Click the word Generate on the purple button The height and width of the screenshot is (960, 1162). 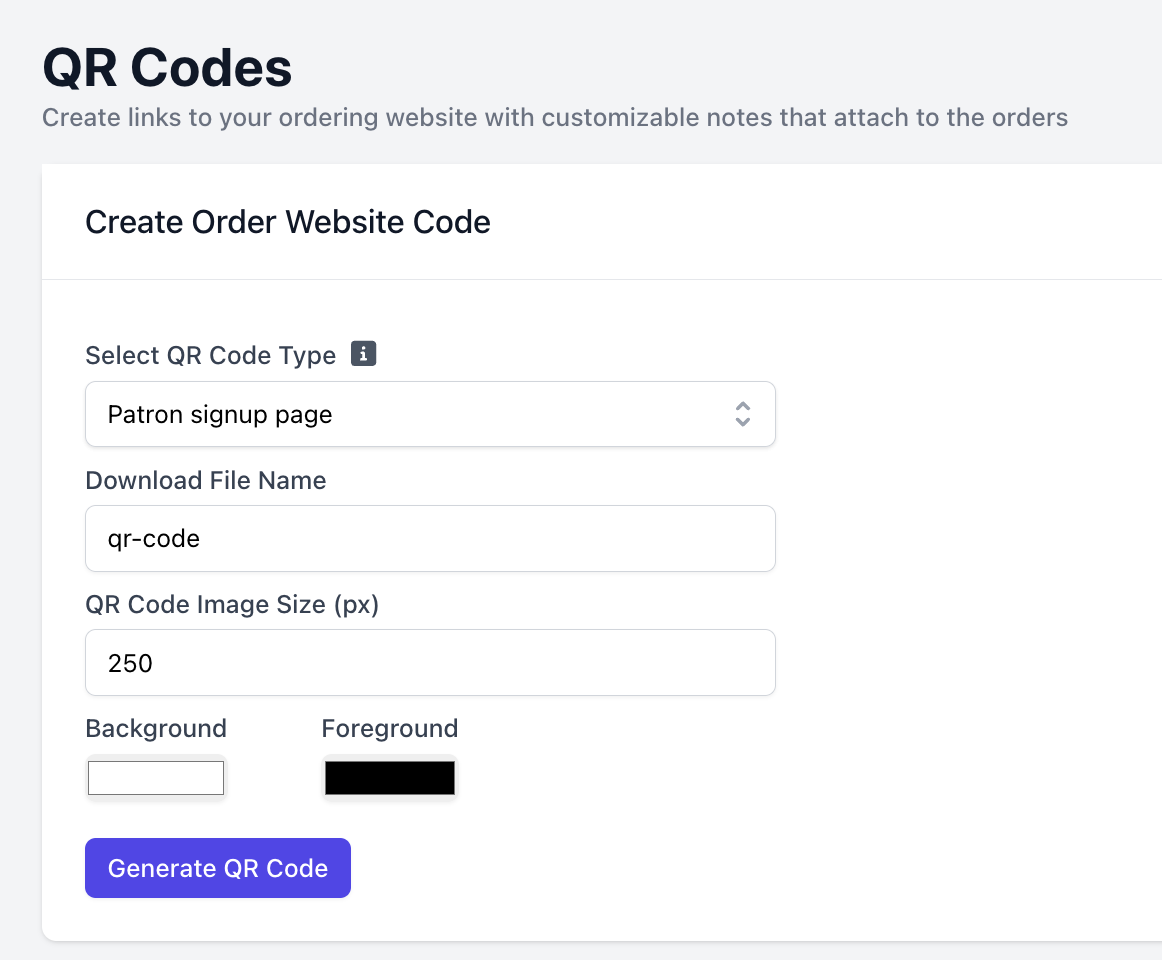coord(161,868)
